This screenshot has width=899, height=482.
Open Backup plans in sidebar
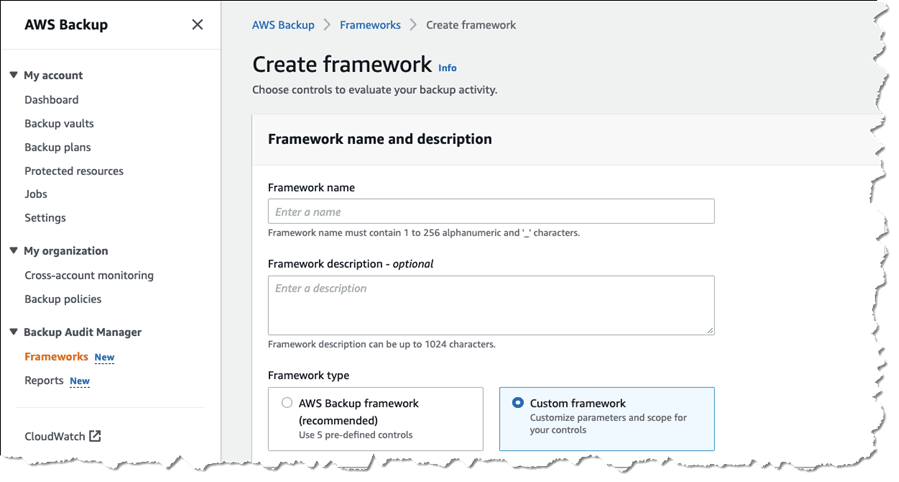pyautogui.click(x=57, y=147)
